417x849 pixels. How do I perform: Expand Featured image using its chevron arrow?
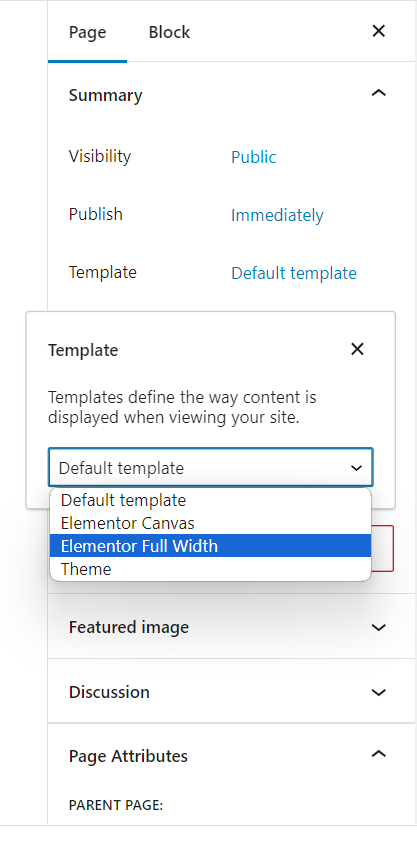click(x=379, y=628)
